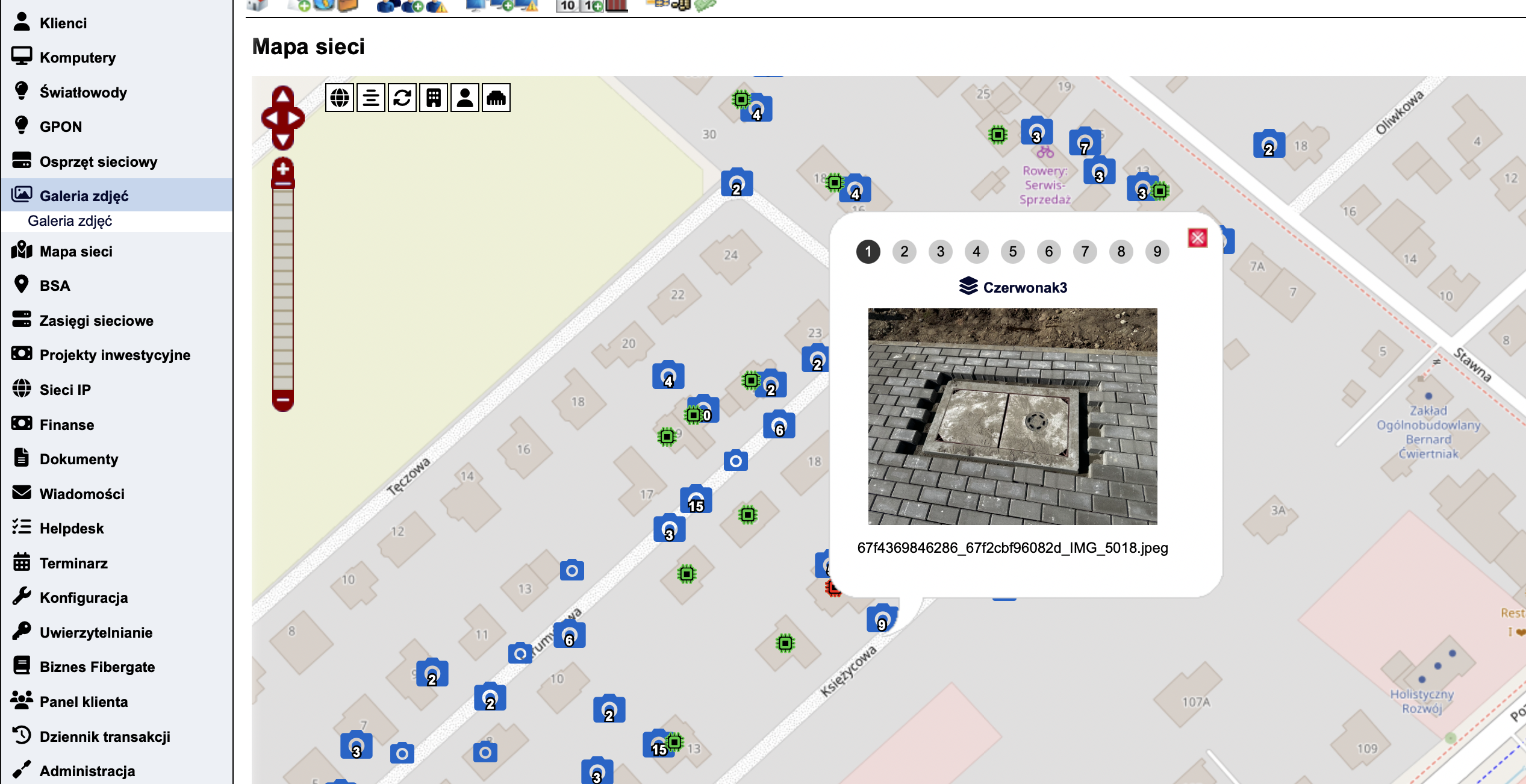Go to photo page 8 in popup

point(1121,252)
